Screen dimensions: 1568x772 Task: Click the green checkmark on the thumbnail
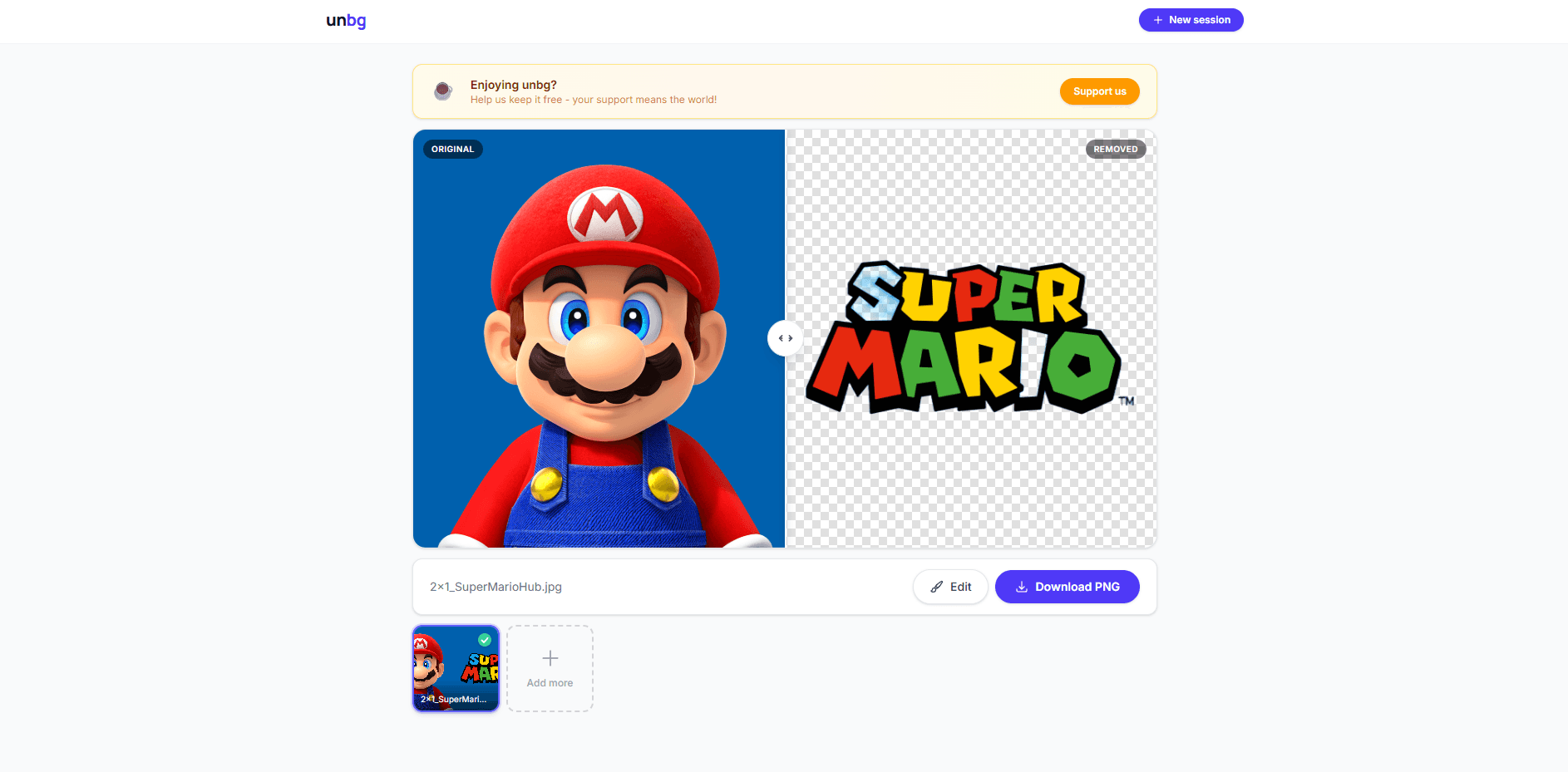[485, 640]
